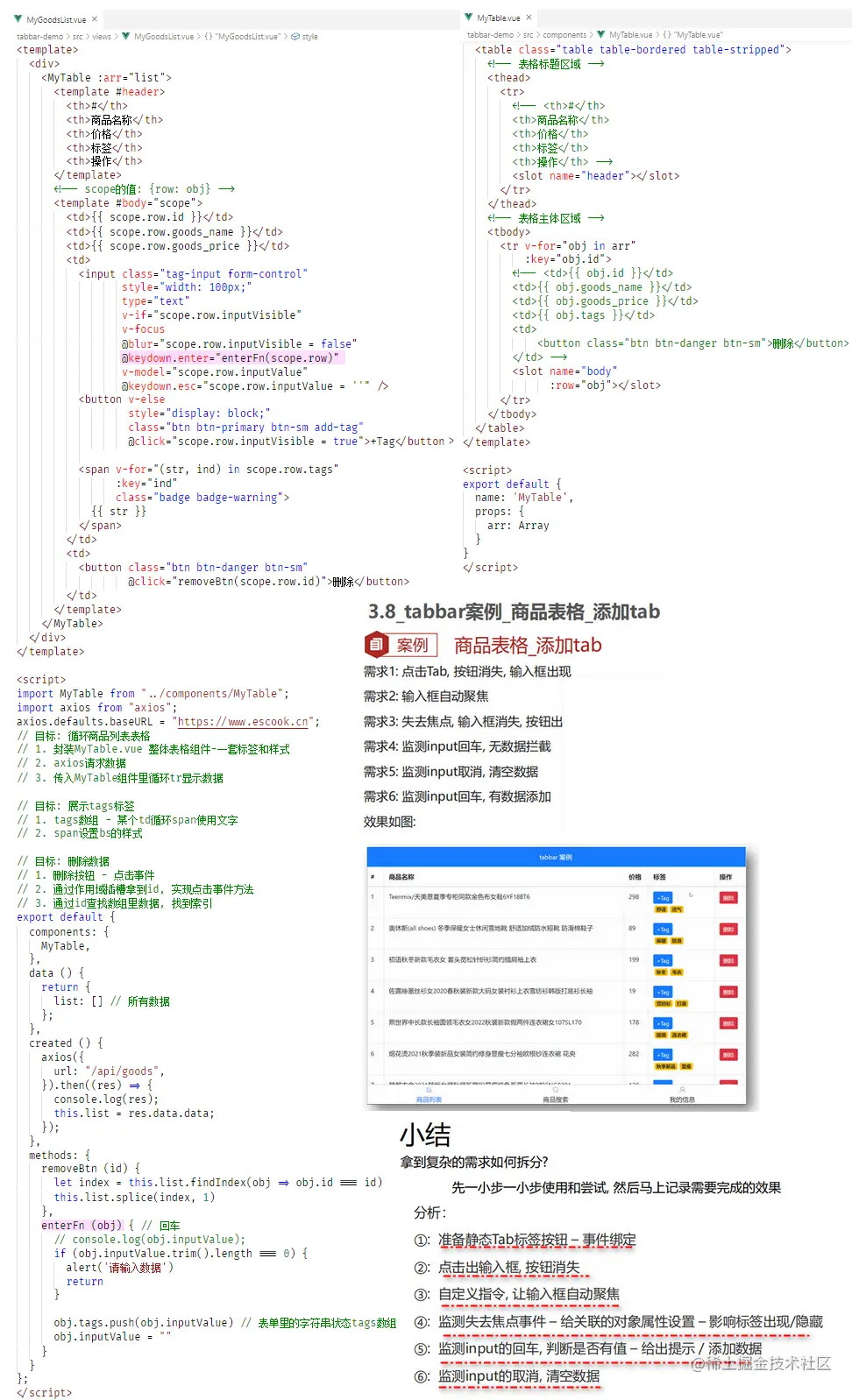Image resolution: width=859 pixels, height=1400 pixels.
Task: Click 'import MyTable from' code line
Action: click(x=153, y=694)
